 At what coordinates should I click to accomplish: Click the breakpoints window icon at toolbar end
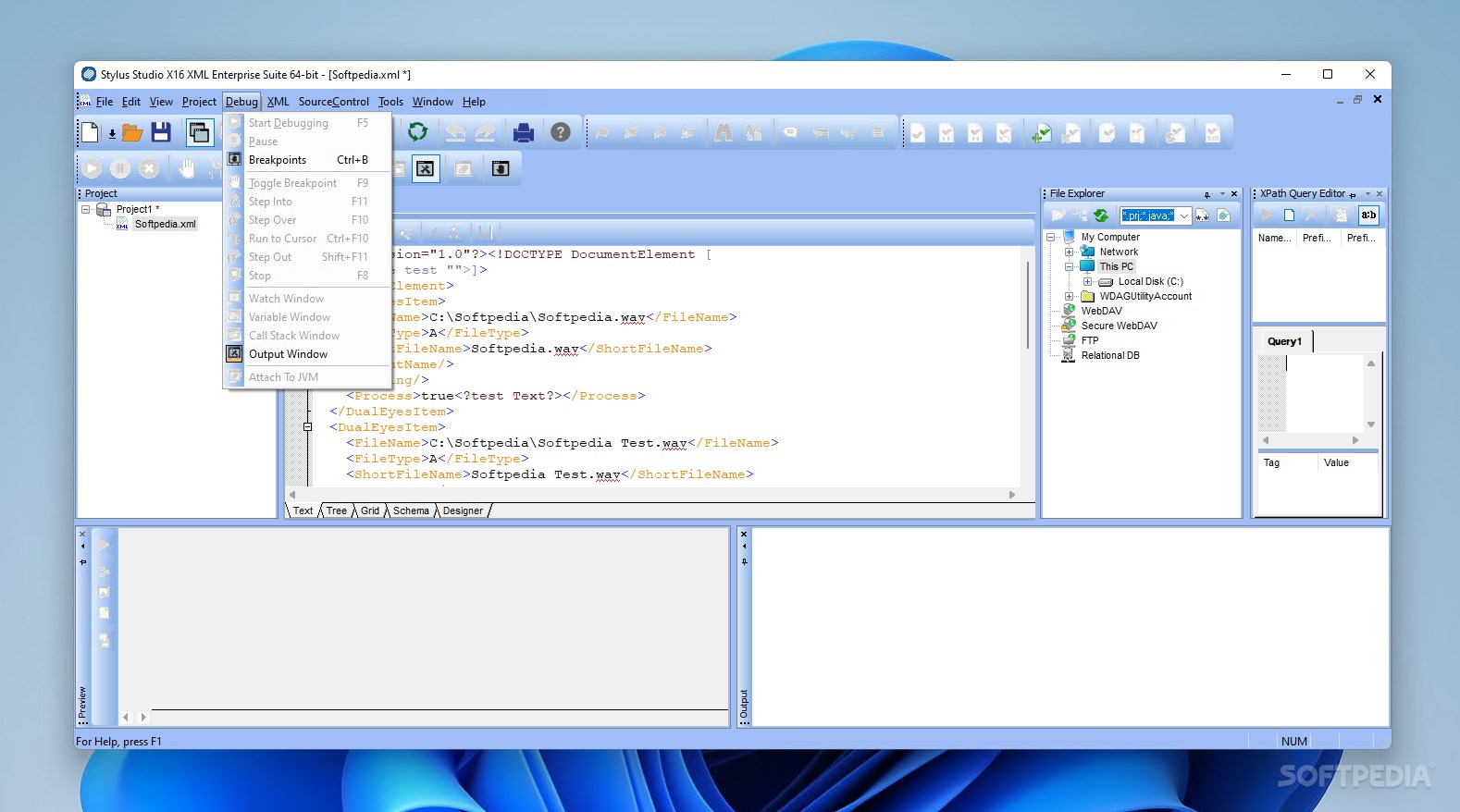501,168
